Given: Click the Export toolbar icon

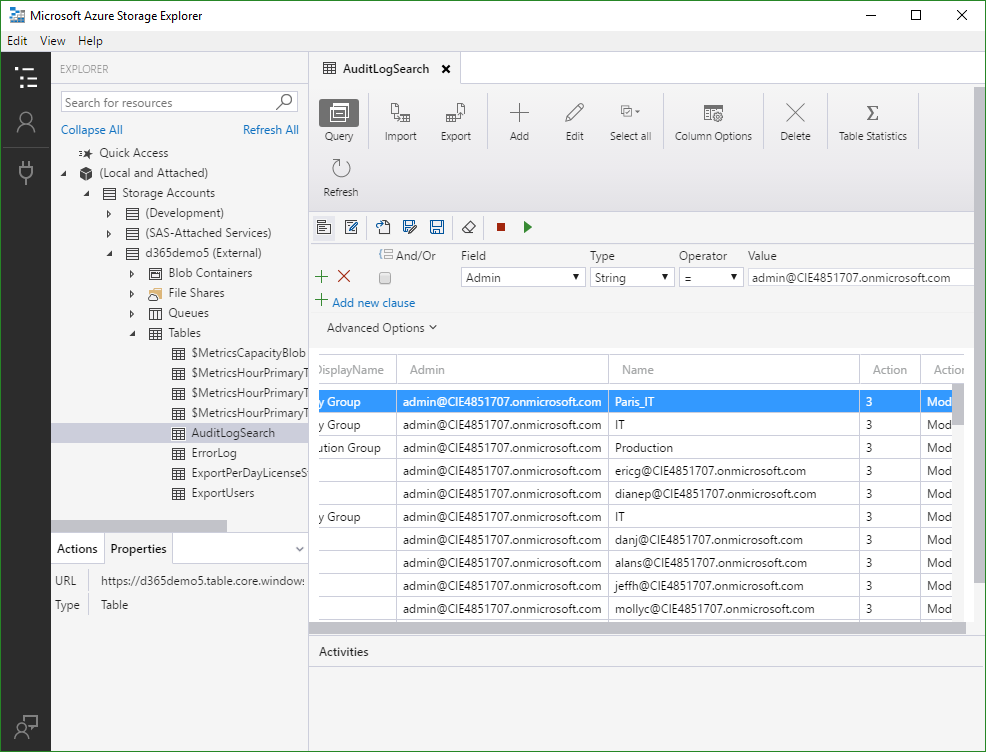Looking at the screenshot, I should coord(455,113).
